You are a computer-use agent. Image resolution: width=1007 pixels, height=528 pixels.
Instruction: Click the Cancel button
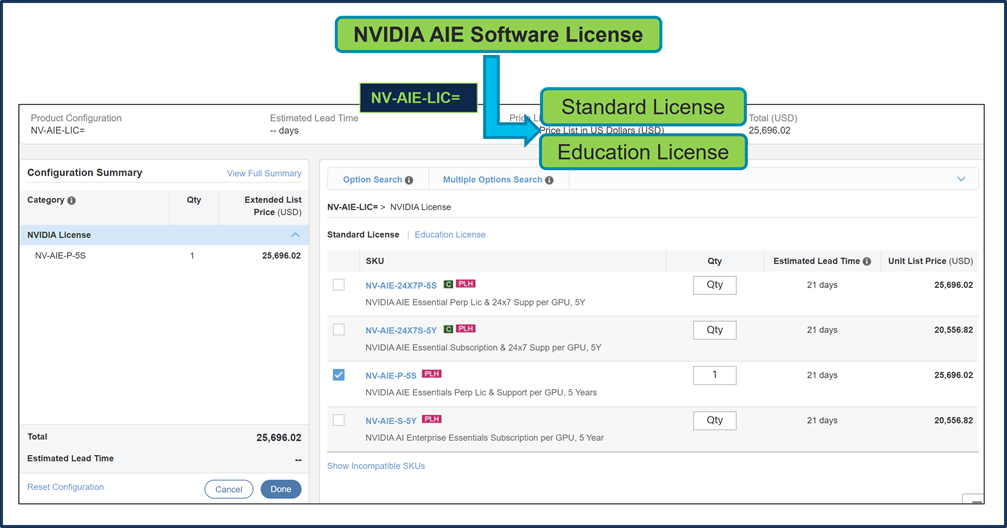tap(229, 489)
